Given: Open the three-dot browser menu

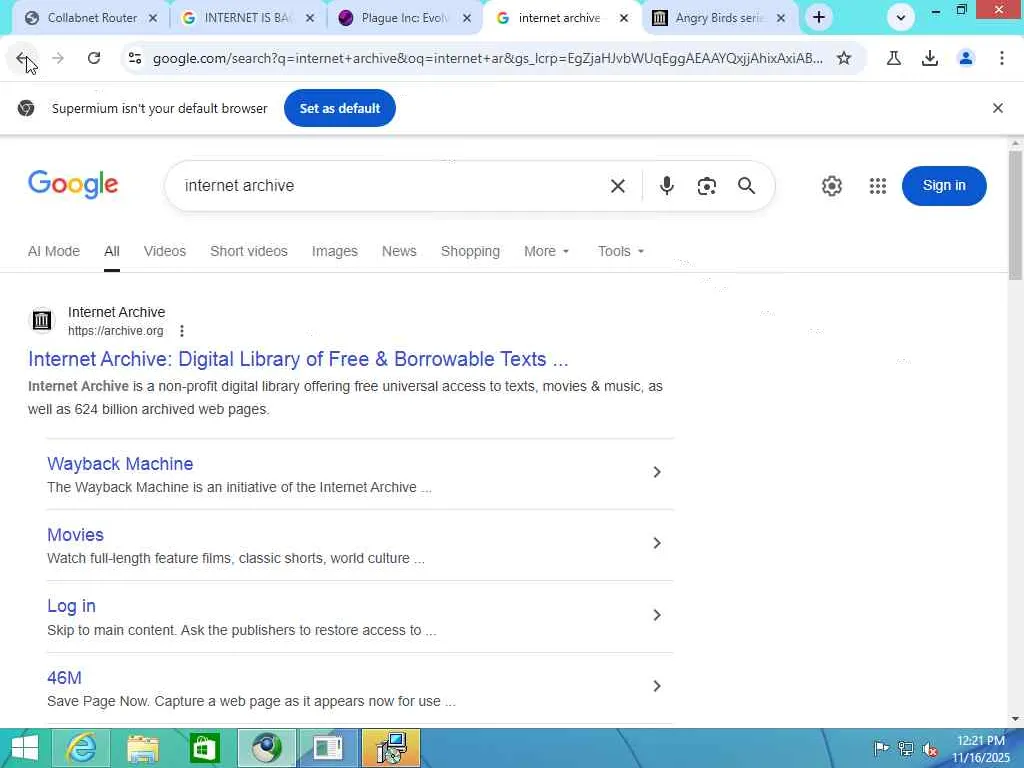Looking at the screenshot, I should coord(1002,59).
